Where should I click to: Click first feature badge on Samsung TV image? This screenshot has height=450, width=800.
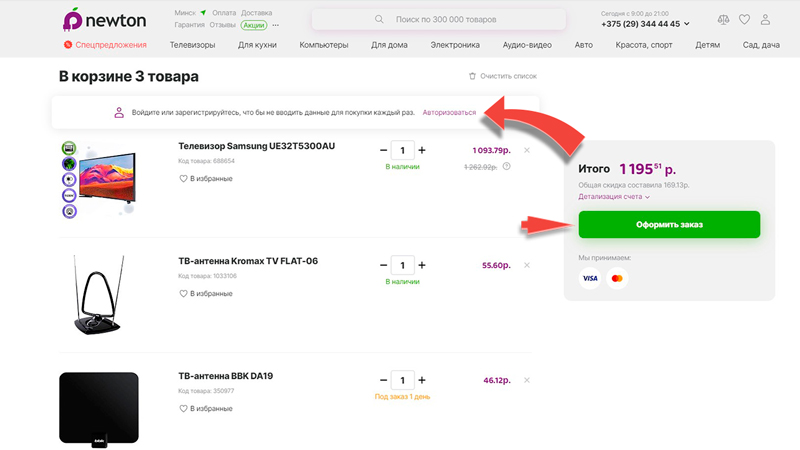[x=69, y=148]
